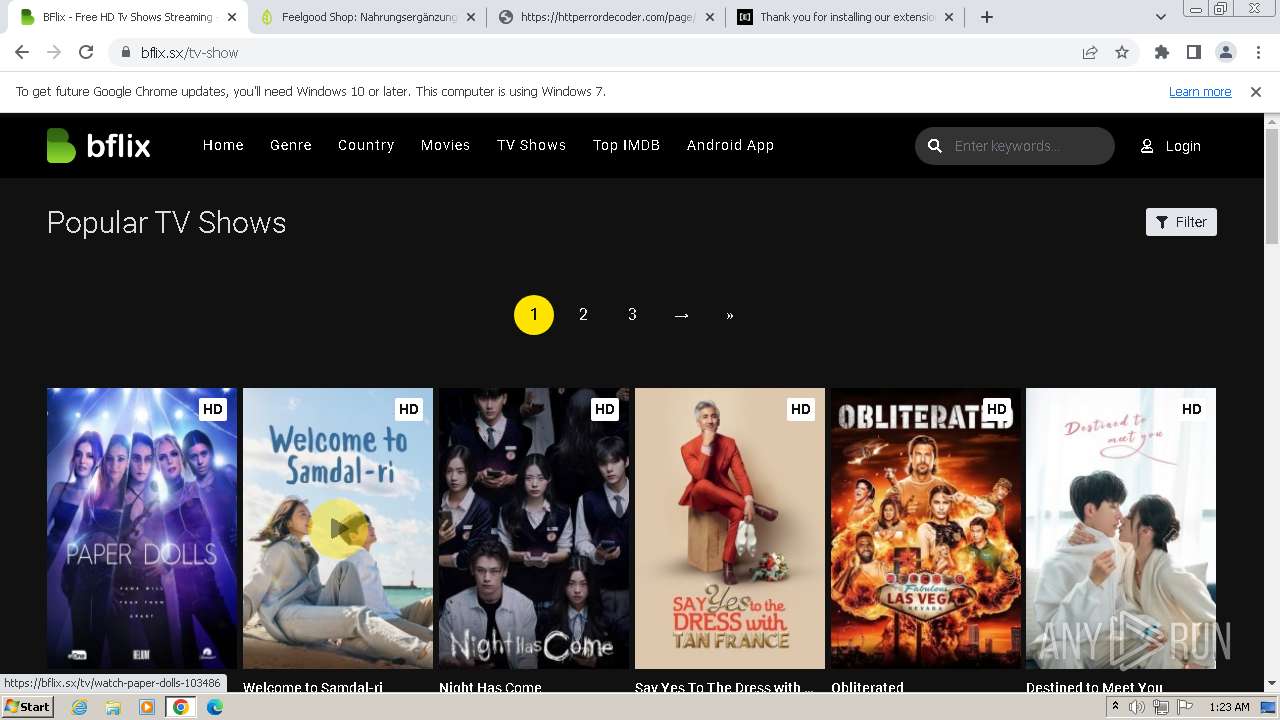Open the Filter options

tap(1181, 222)
